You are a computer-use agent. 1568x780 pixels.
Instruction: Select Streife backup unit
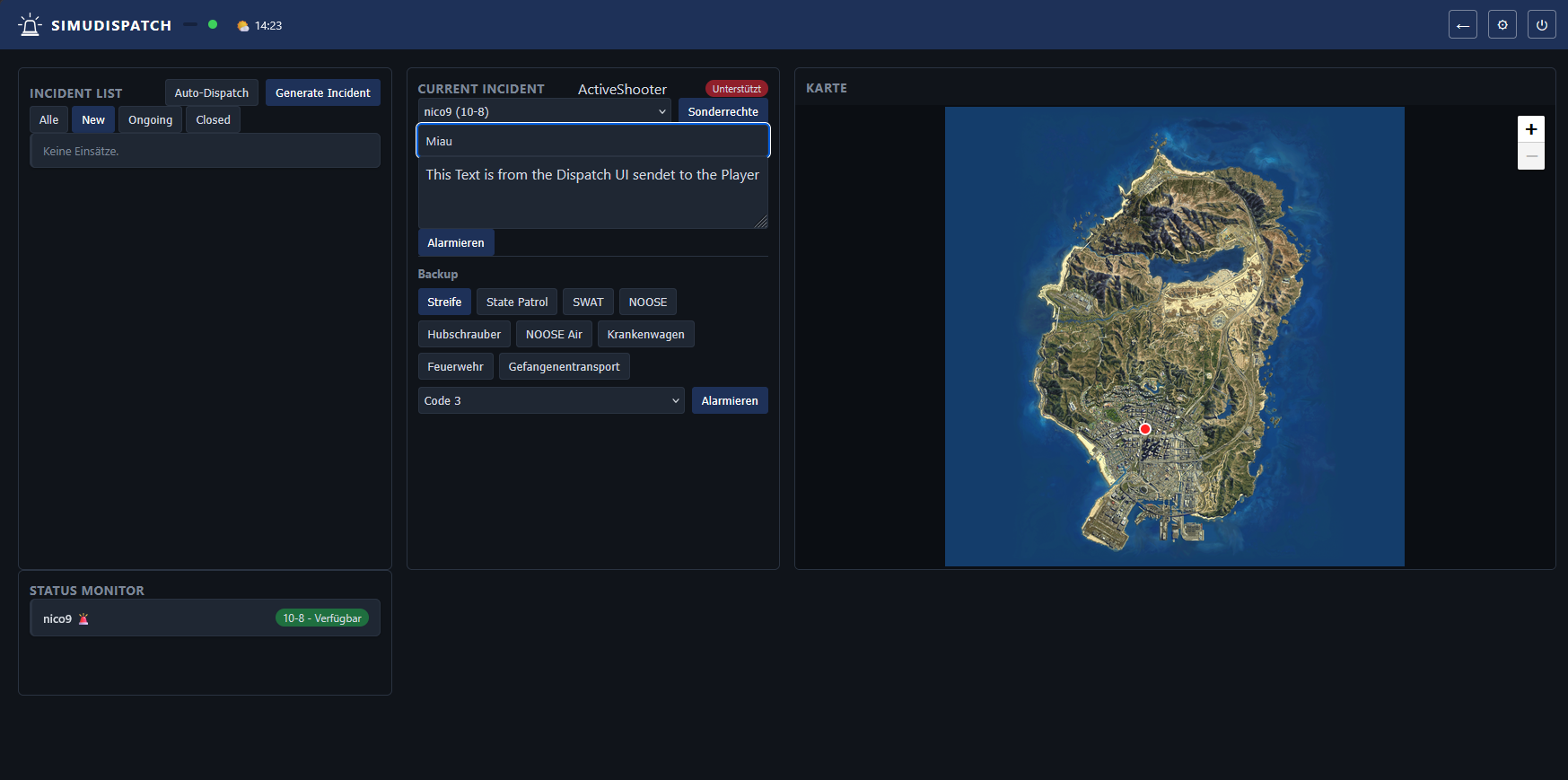click(444, 302)
